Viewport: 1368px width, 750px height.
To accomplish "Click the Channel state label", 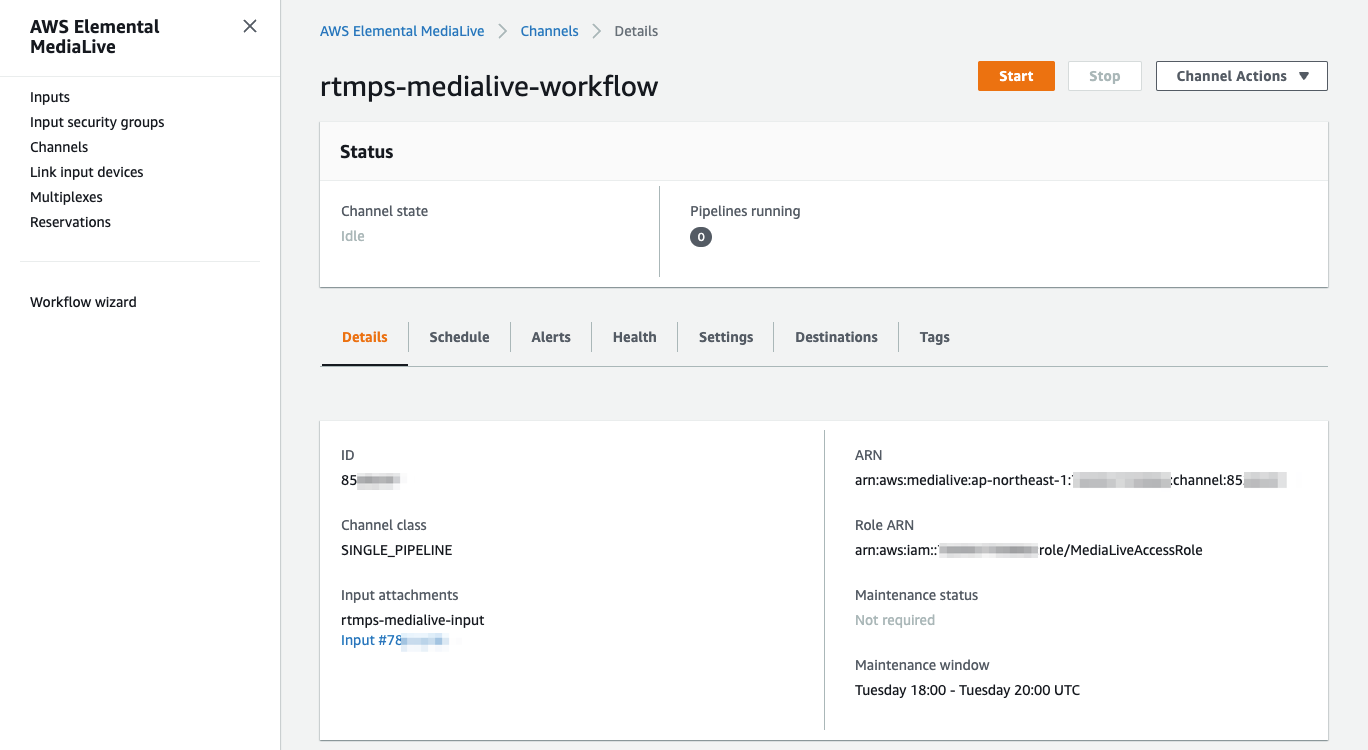I will pyautogui.click(x=385, y=211).
